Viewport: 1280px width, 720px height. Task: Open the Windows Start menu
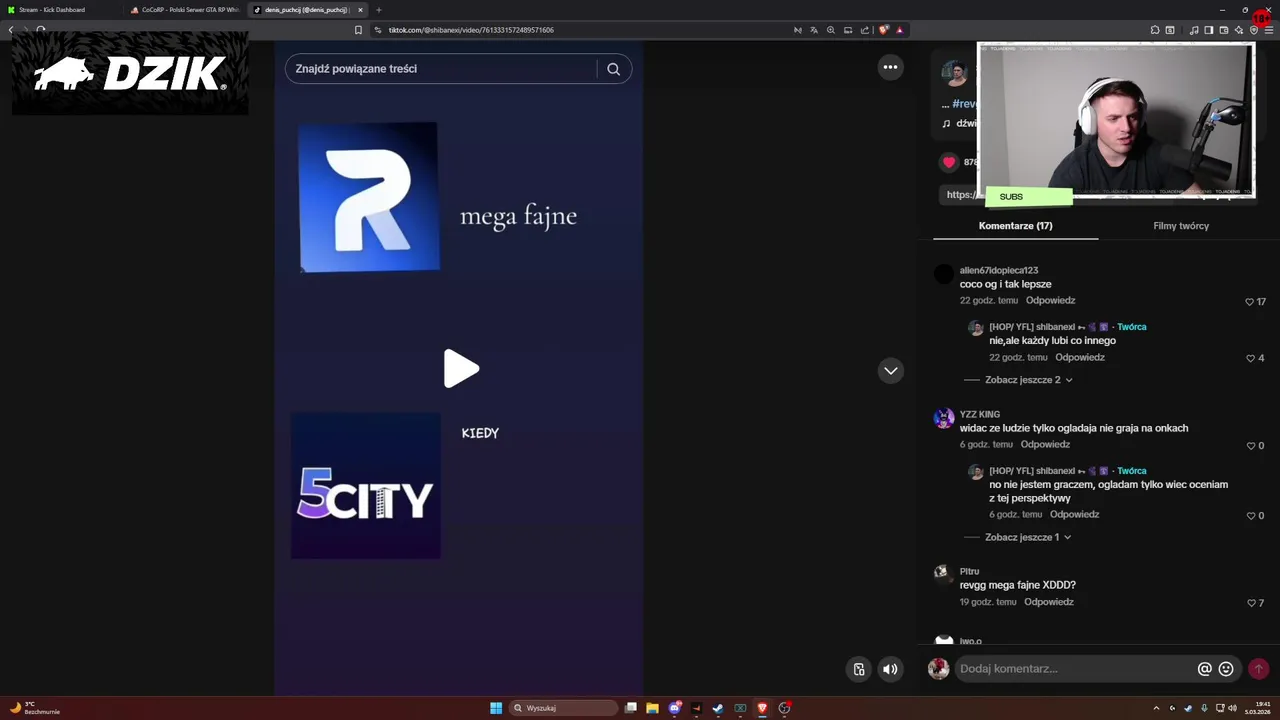496,708
